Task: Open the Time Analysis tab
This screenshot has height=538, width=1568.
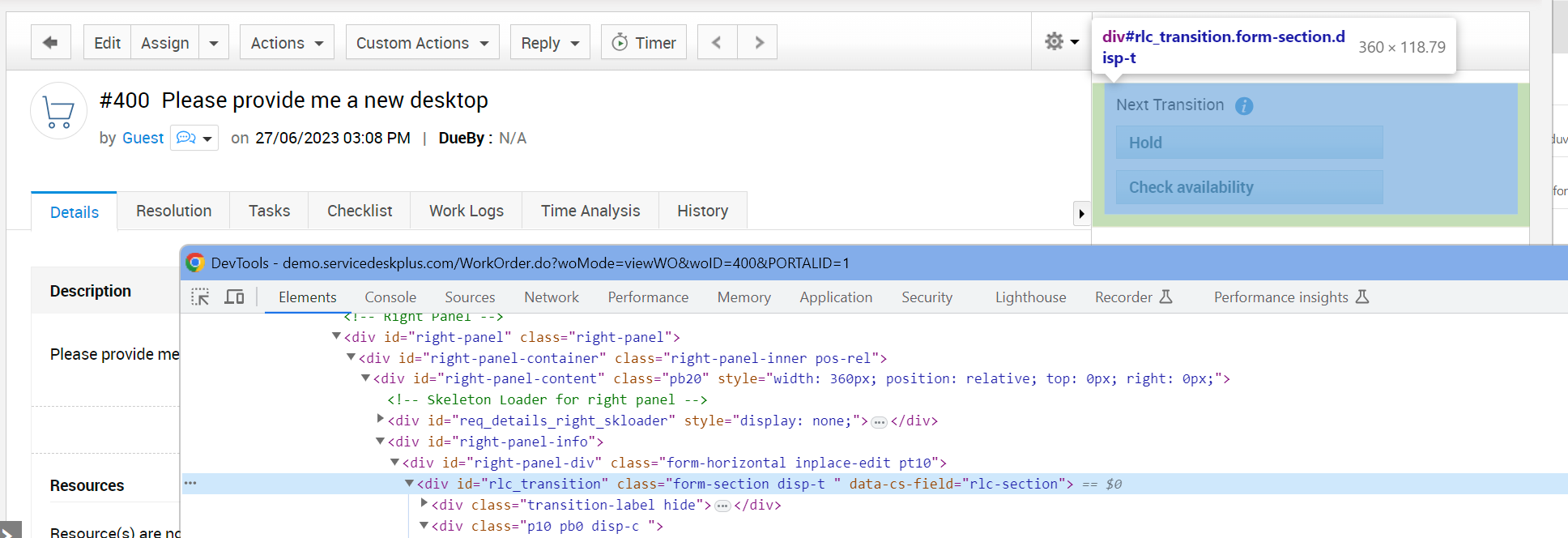Action: pyautogui.click(x=590, y=211)
